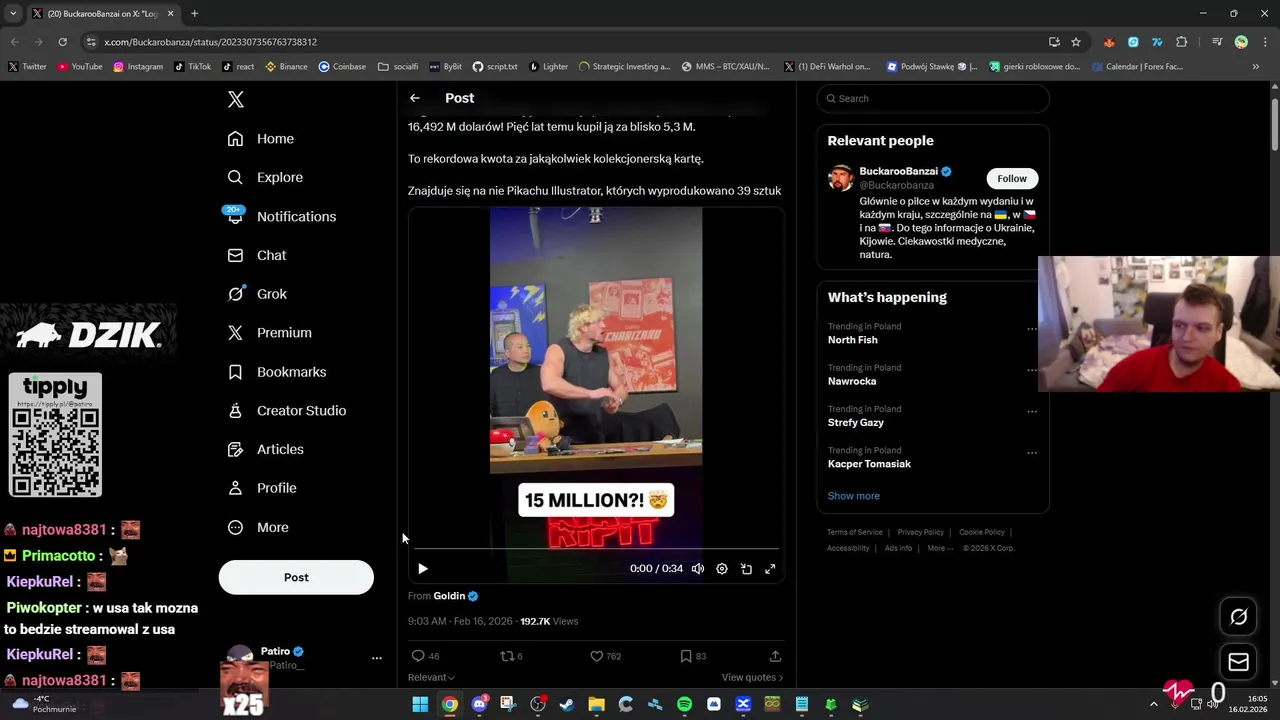Open Twitter bookmark in bookmarks bar

point(27,67)
